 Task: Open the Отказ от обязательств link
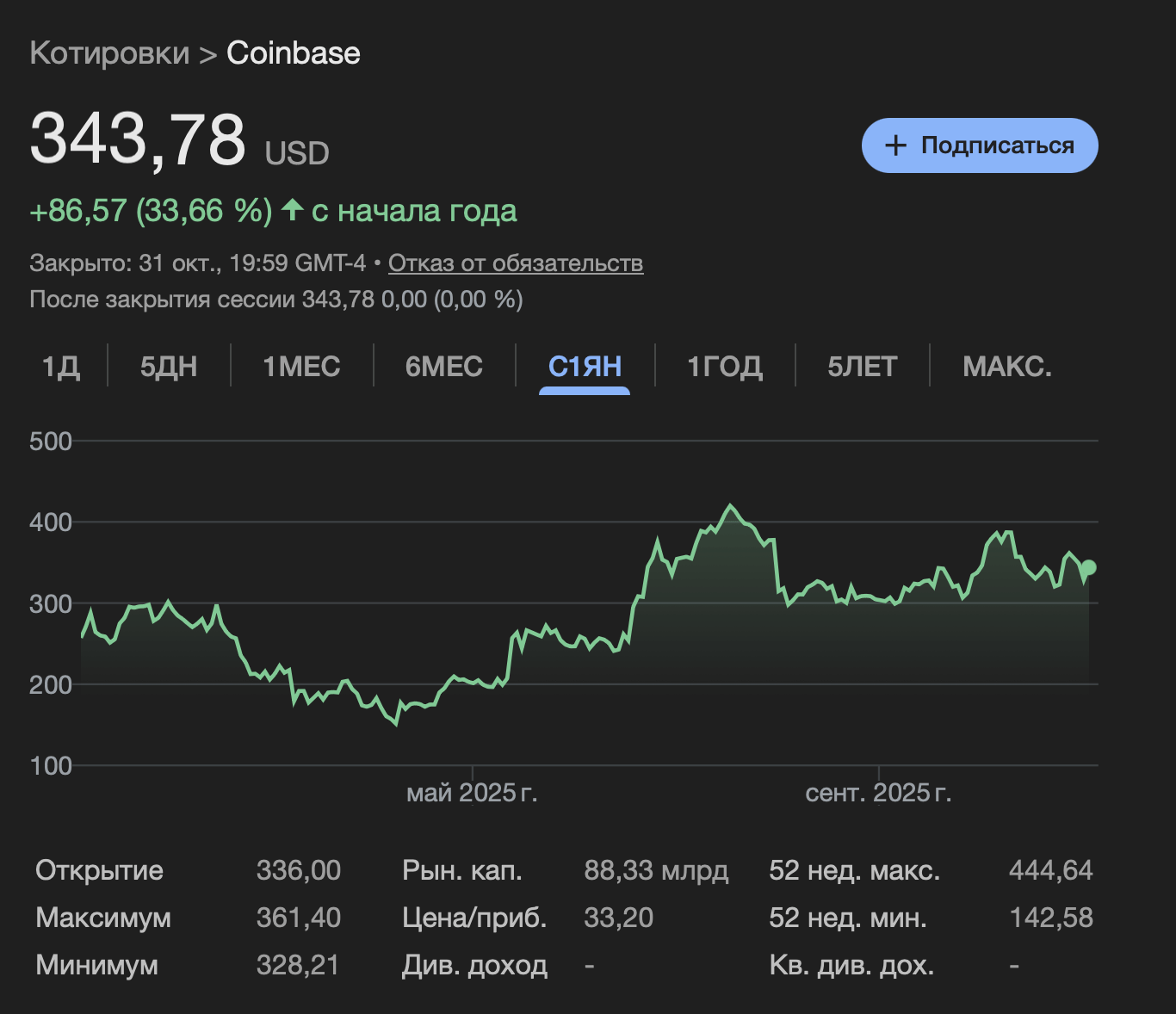coord(517,264)
